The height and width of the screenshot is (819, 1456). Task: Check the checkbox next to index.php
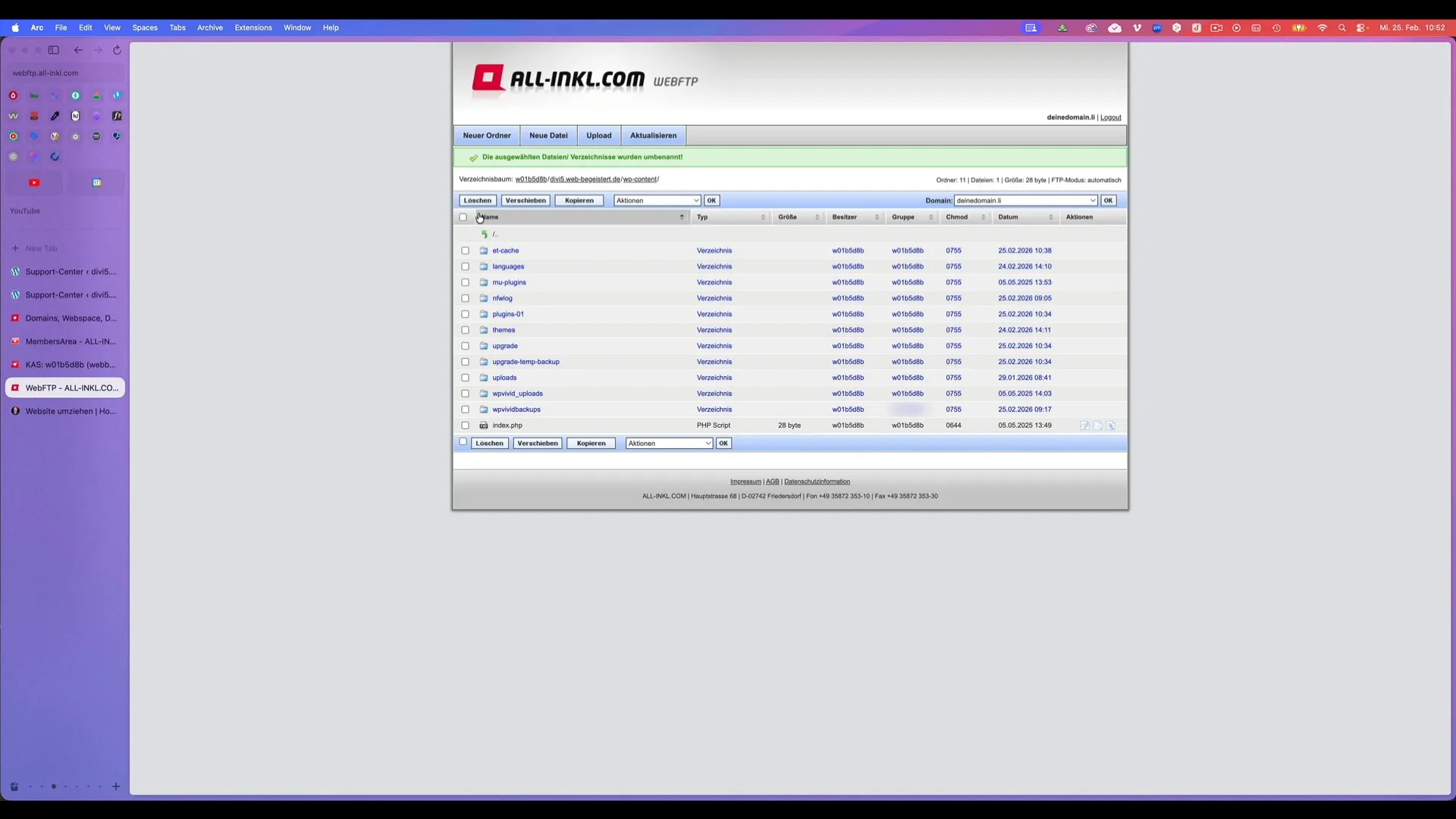click(x=465, y=425)
